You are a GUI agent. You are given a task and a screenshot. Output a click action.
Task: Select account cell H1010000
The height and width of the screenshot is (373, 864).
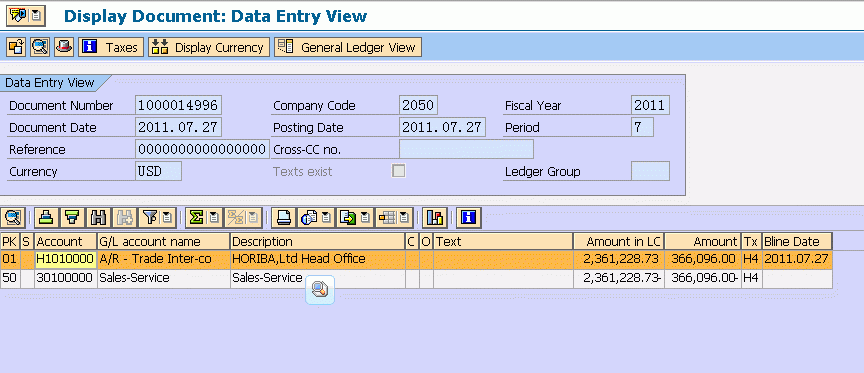click(x=66, y=259)
